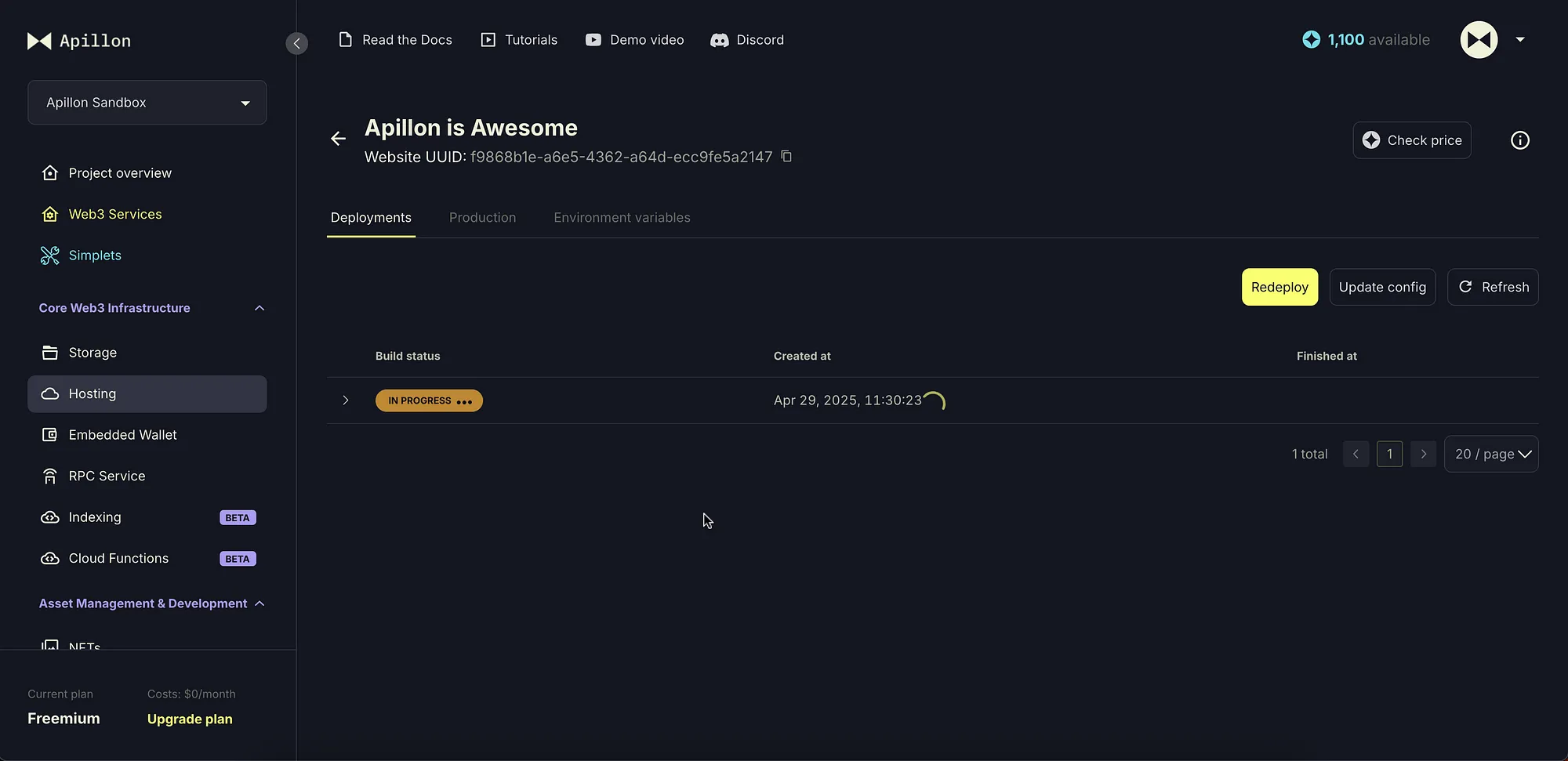The image size is (1568, 761).
Task: Click the BETA badge next to Indexing
Action: click(x=238, y=518)
